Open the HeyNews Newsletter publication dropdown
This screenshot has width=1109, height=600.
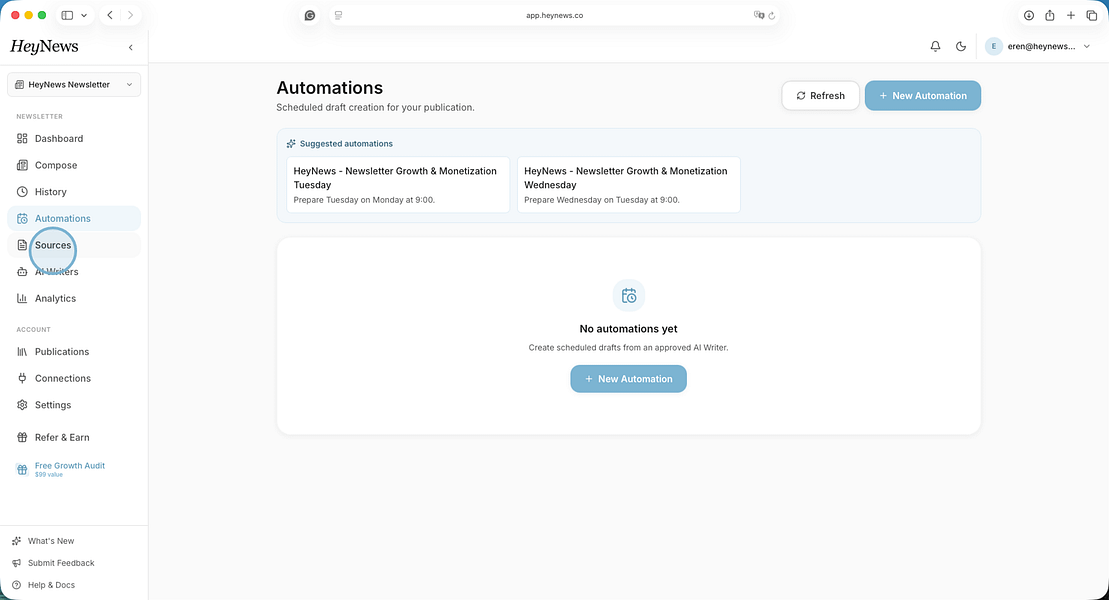[x=74, y=84]
